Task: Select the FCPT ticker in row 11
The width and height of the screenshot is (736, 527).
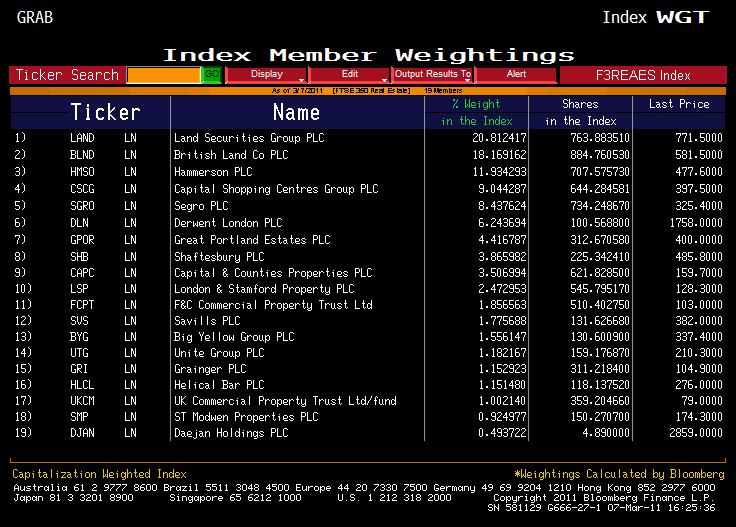Action: 82,305
